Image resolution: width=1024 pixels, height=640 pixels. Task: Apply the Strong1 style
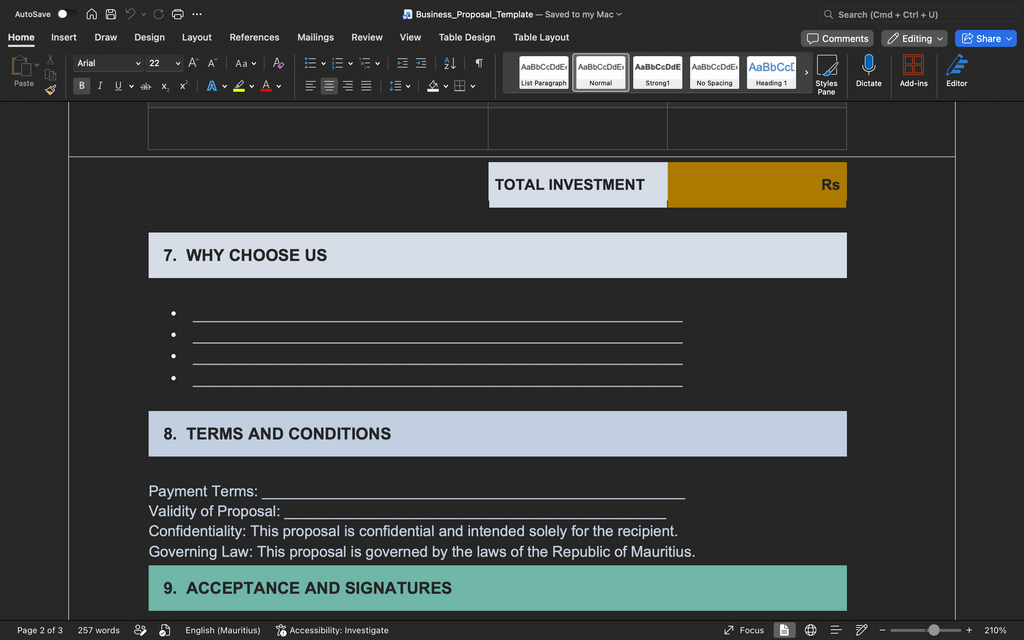point(658,72)
